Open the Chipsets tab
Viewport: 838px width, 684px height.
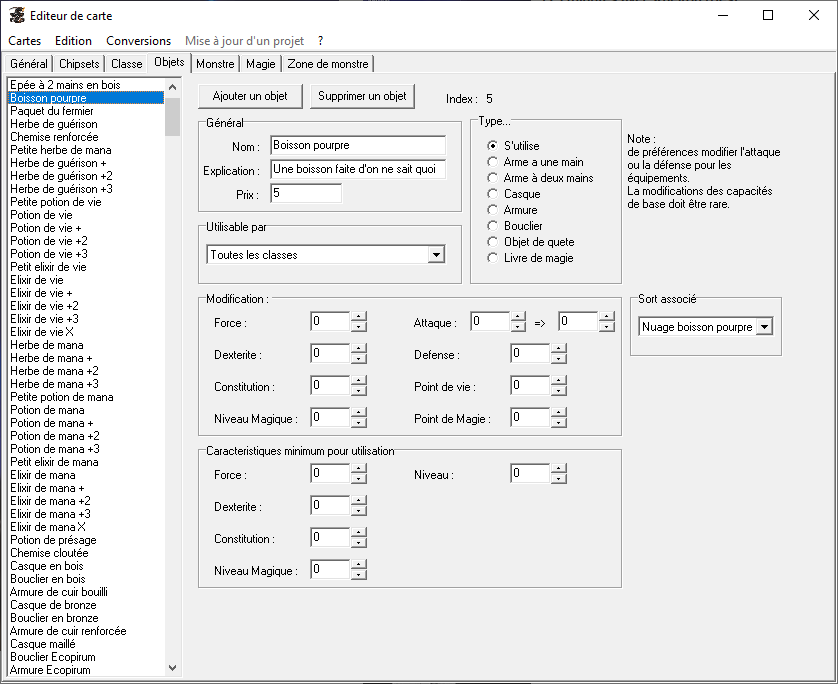(79, 64)
